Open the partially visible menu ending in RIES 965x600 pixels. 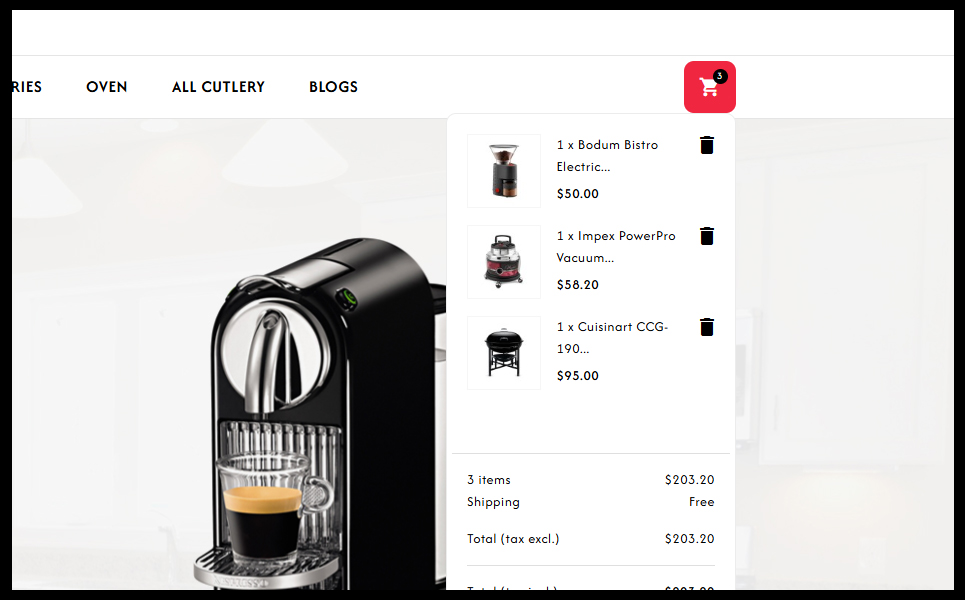(27, 87)
